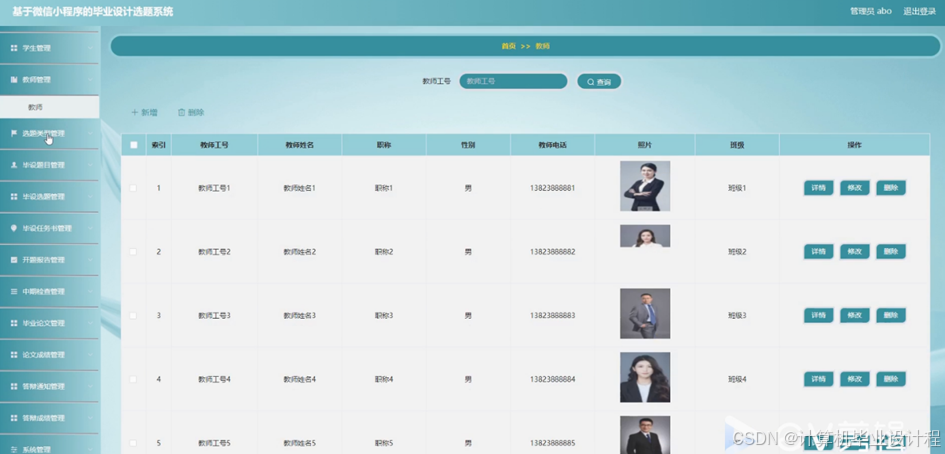The image size is (945, 454).
Task: Go to 首页 in the breadcrumb
Action: (x=509, y=46)
